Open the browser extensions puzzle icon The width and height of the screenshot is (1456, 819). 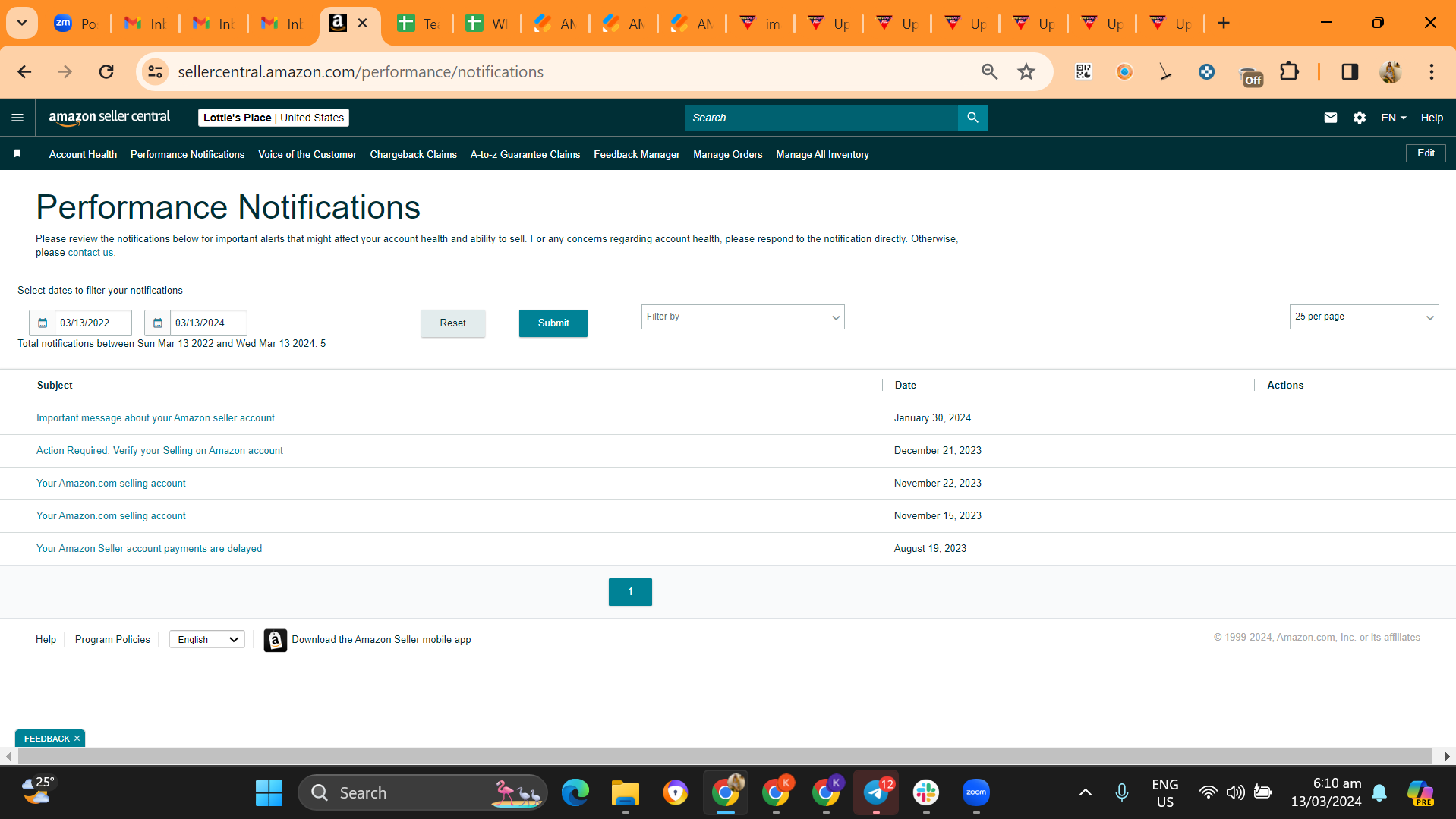pyautogui.click(x=1289, y=72)
